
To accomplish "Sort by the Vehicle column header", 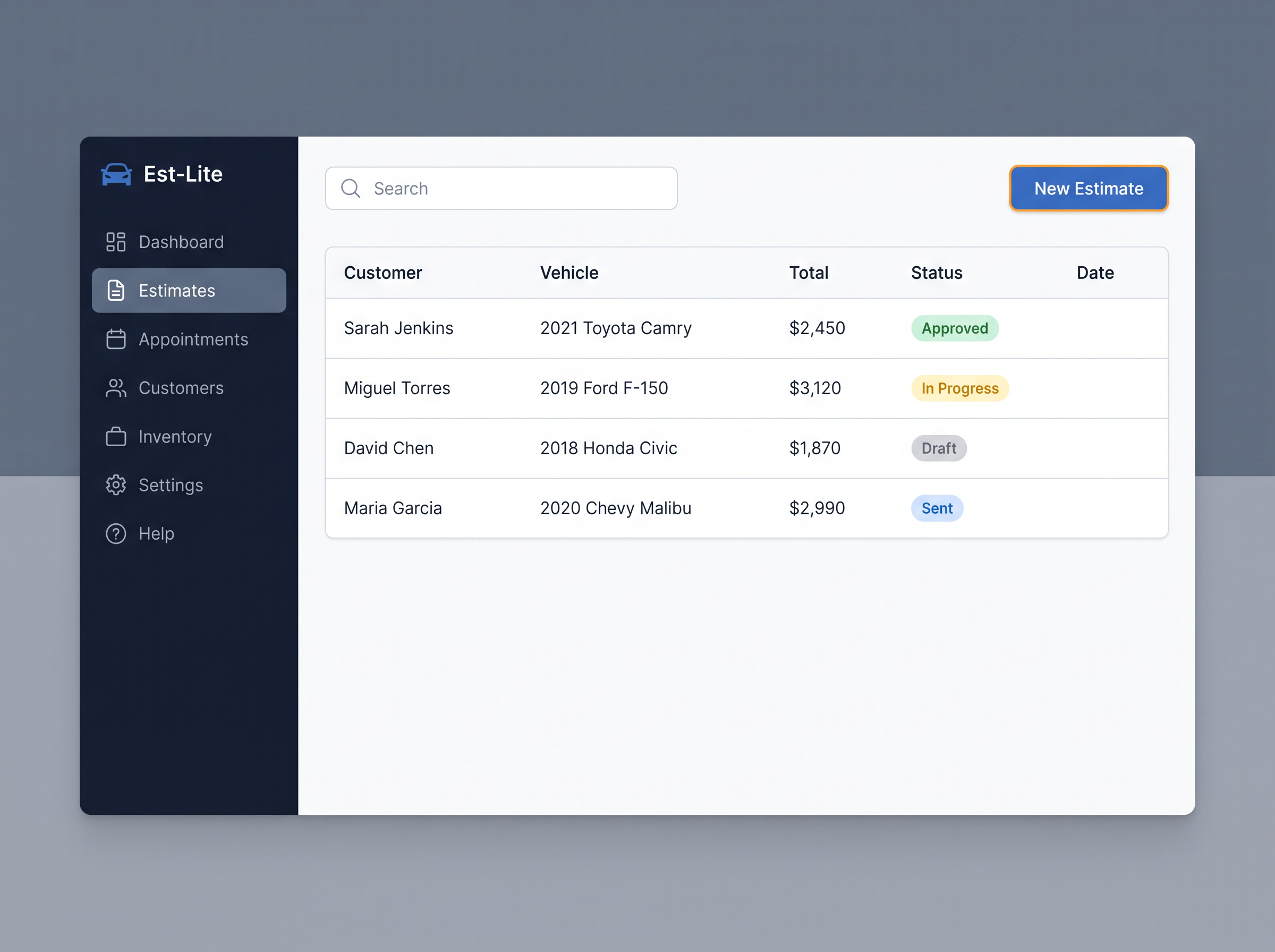I will (569, 273).
